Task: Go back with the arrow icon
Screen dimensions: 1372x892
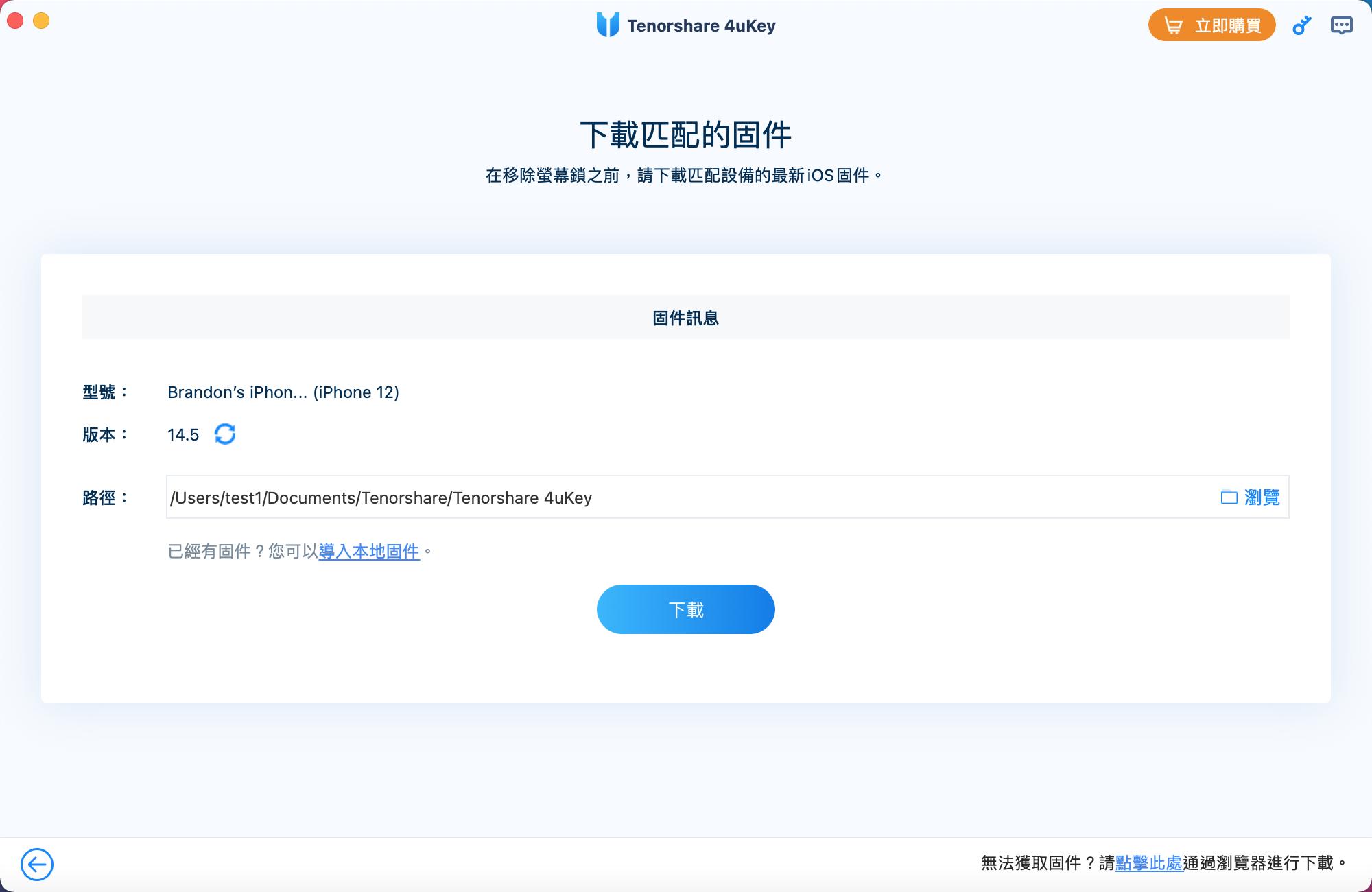Action: (x=37, y=864)
